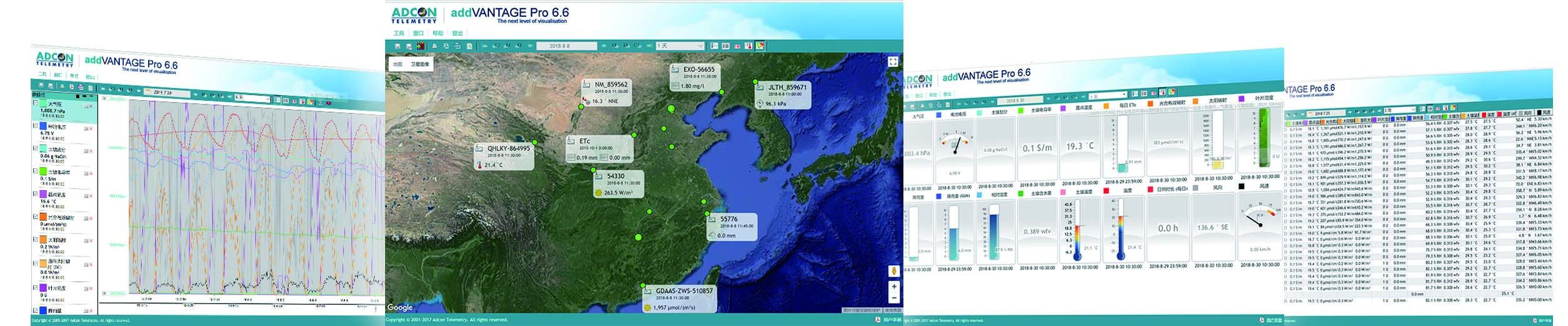Screen dimensions: 1568x326
Task: Open the interval dropdown in trend chart window
Action: pyautogui.click(x=252, y=98)
